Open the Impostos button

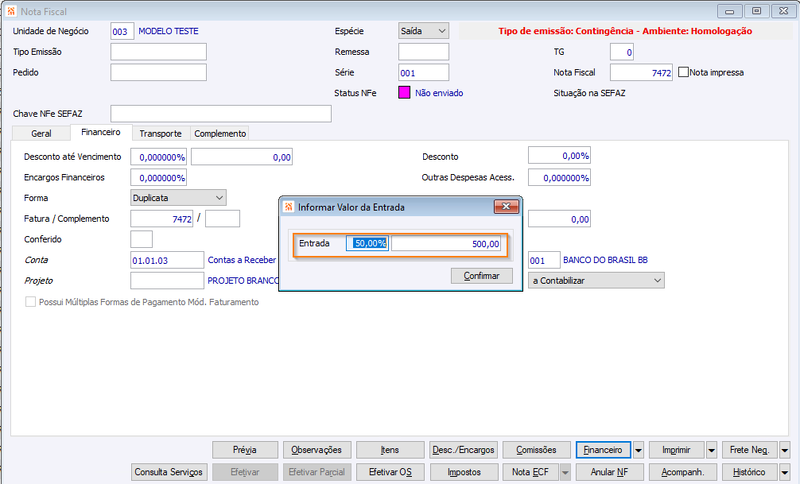tap(464, 472)
